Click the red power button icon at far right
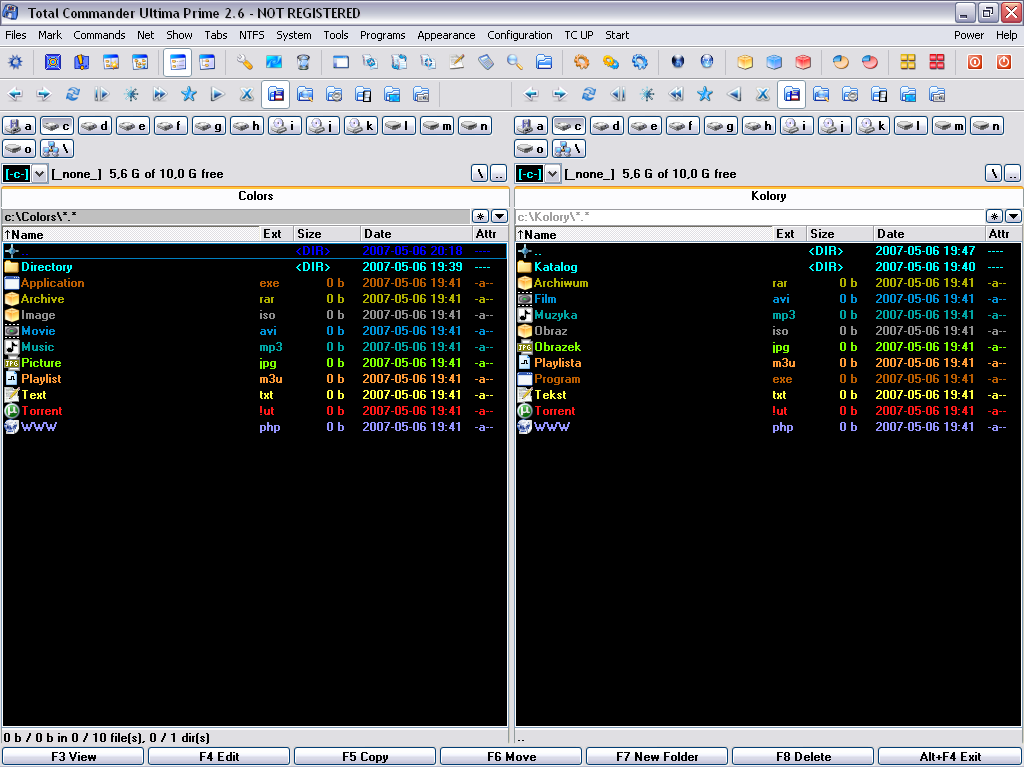Screen dimensions: 1024x768 pos(1004,62)
